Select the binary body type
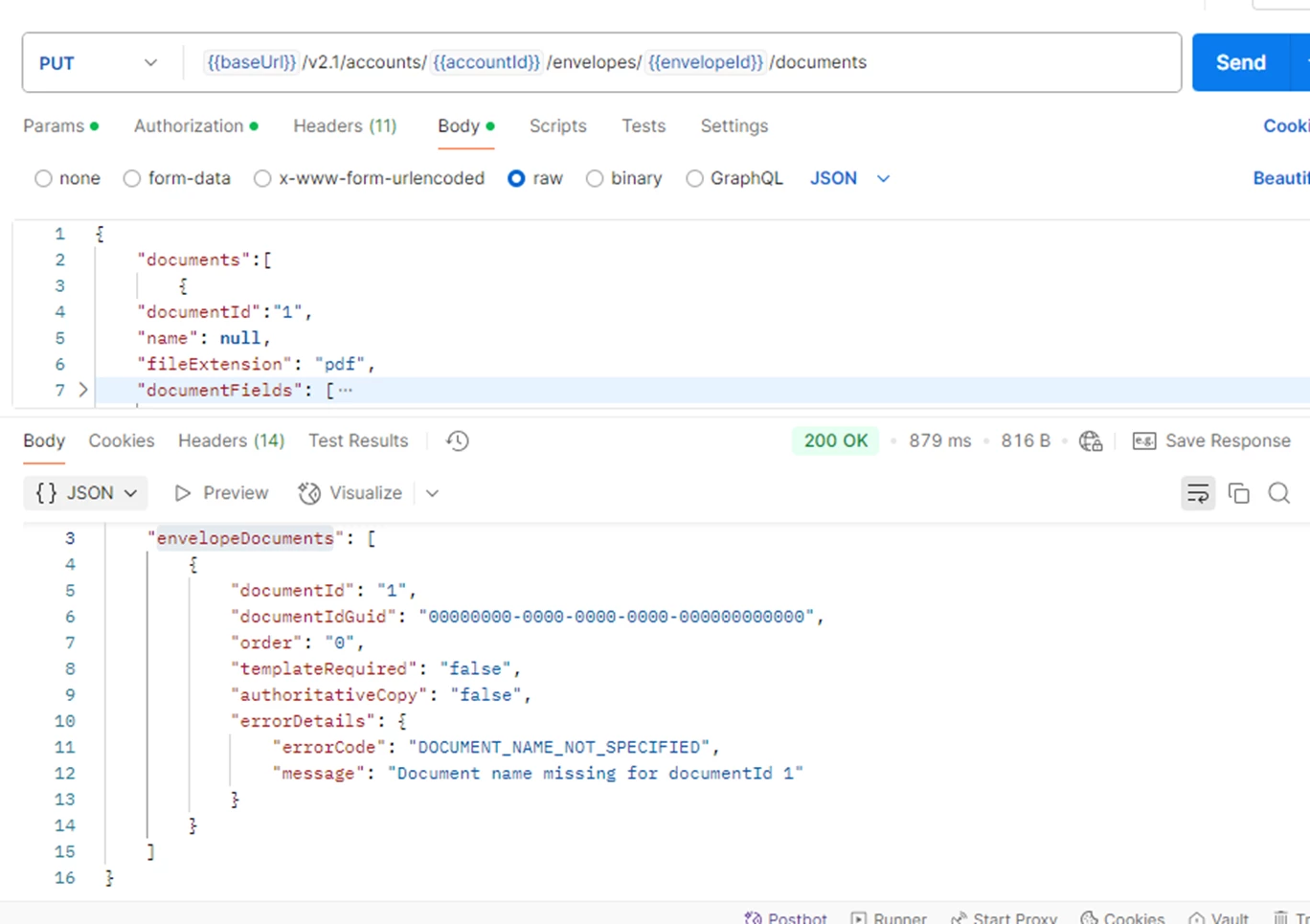The image size is (1310, 924). click(x=595, y=178)
